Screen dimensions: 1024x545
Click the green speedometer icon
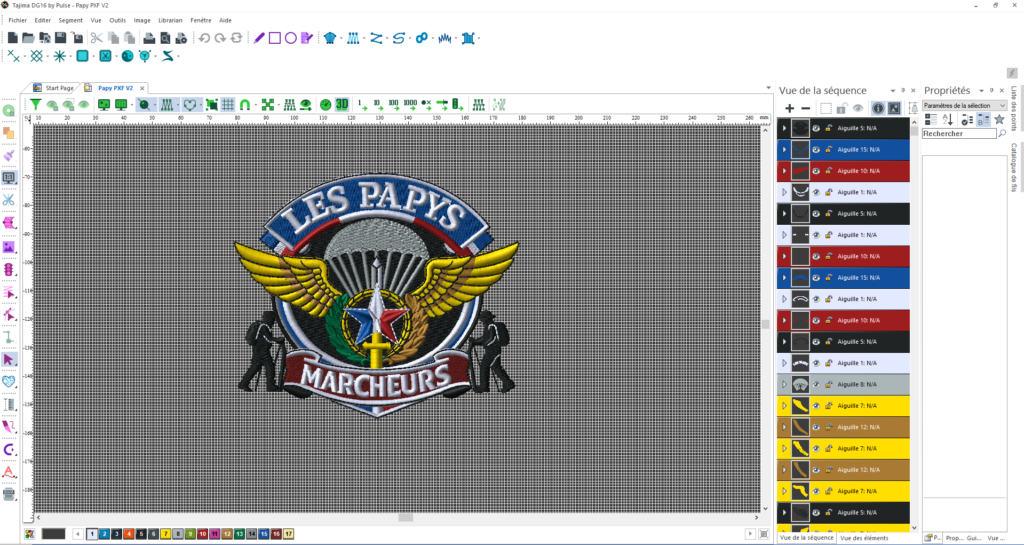click(325, 104)
